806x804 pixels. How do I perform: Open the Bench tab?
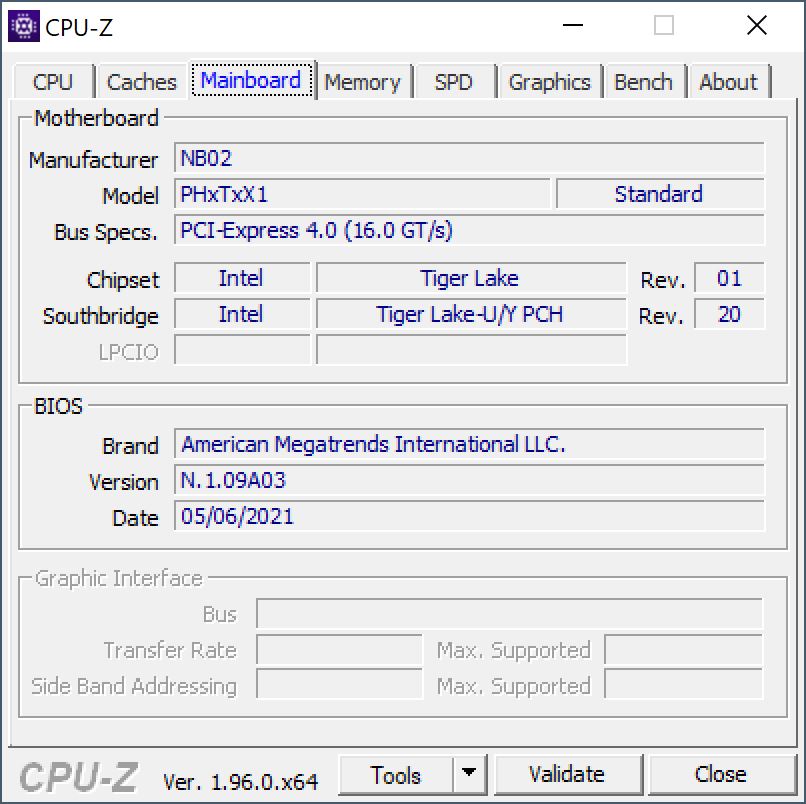click(644, 82)
